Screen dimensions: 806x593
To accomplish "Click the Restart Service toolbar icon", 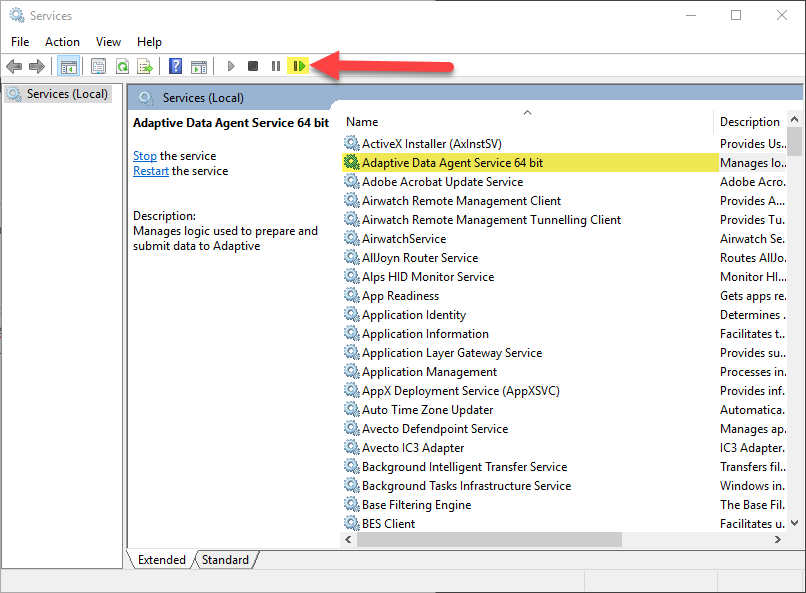I will coord(299,66).
